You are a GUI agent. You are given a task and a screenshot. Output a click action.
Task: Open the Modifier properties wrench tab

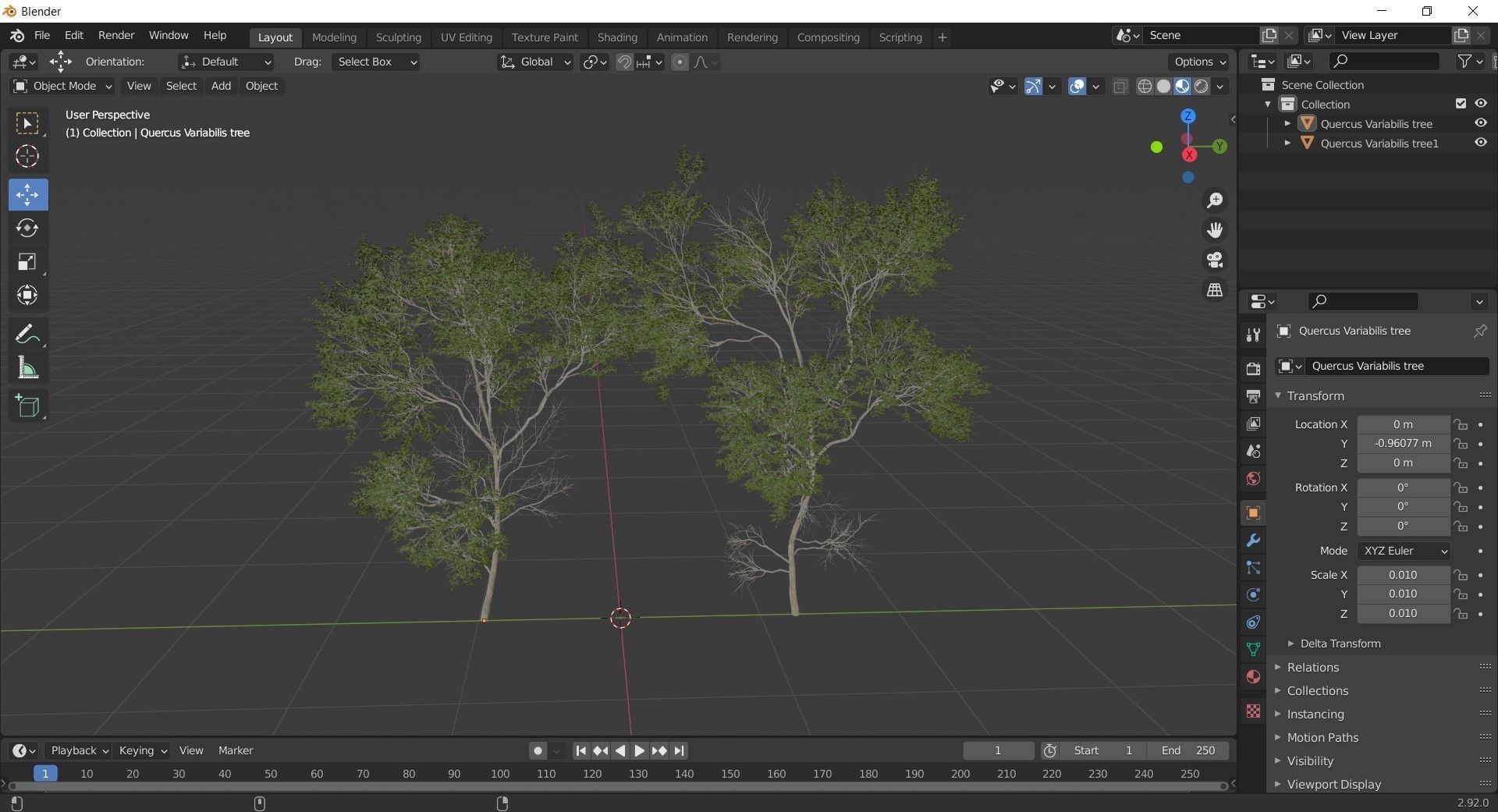tap(1253, 540)
